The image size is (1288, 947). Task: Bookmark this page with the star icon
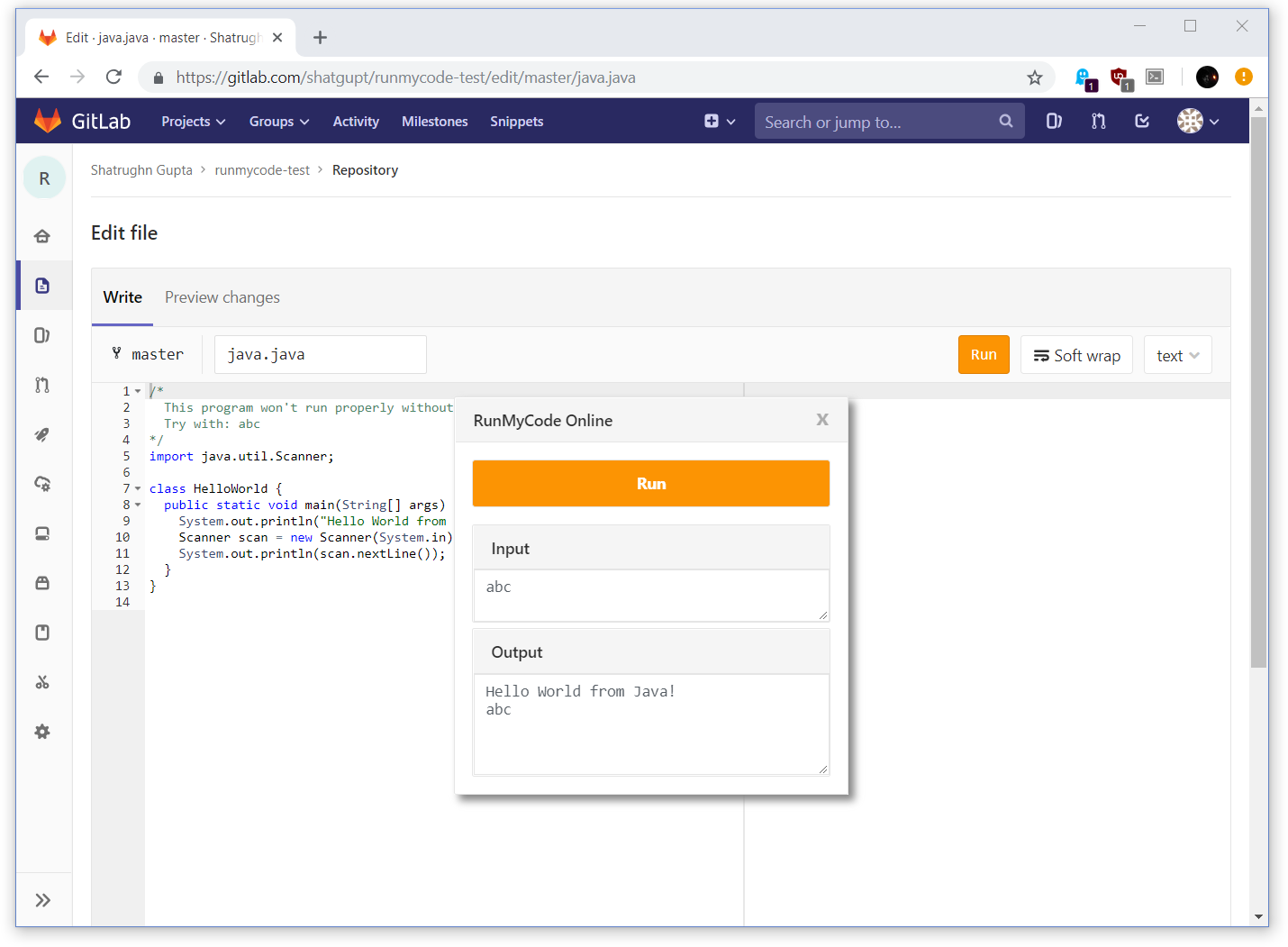(1035, 77)
